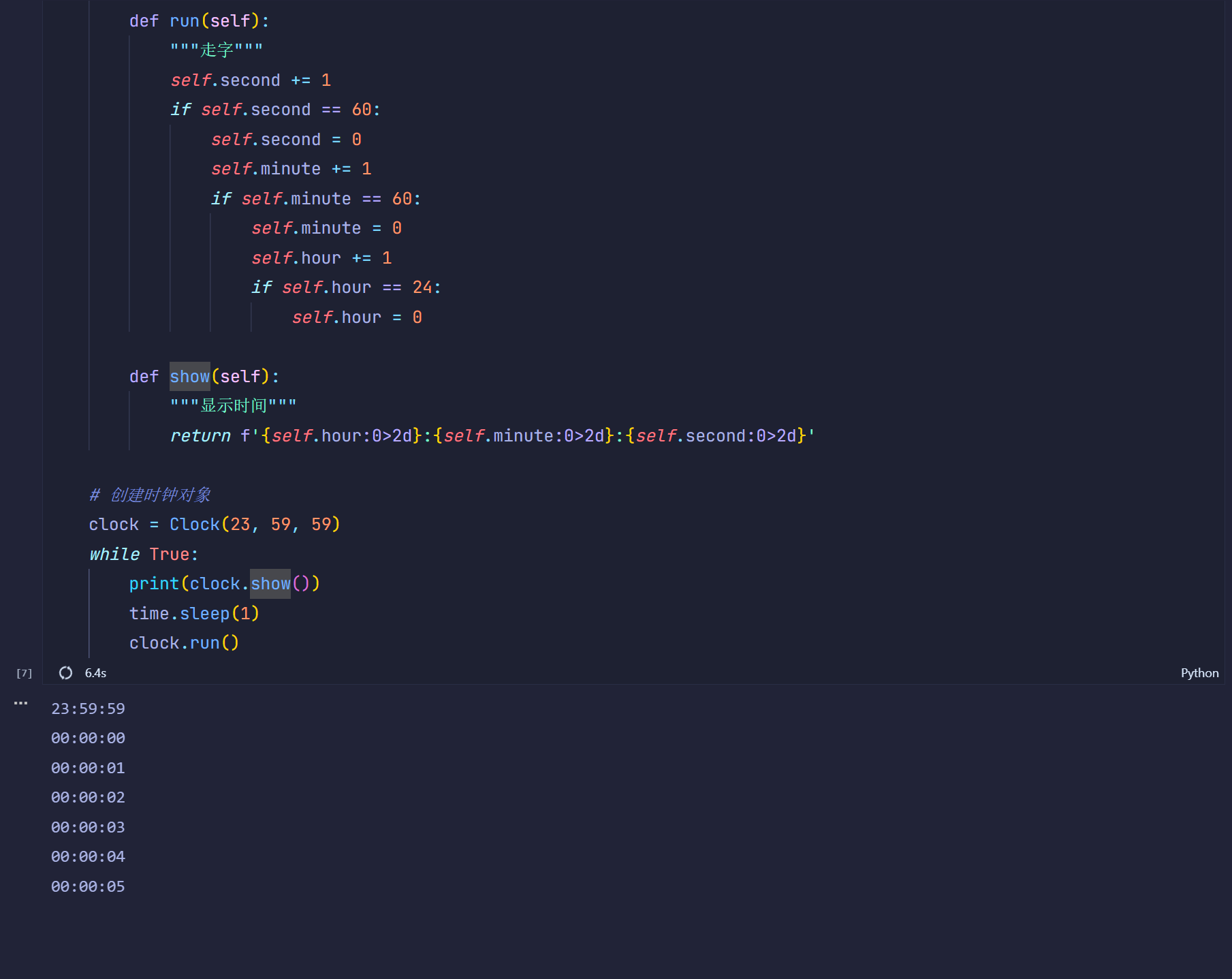Screen dimensions: 1232x979
Task: Click the cell re-run icon
Action: pyautogui.click(x=65, y=672)
